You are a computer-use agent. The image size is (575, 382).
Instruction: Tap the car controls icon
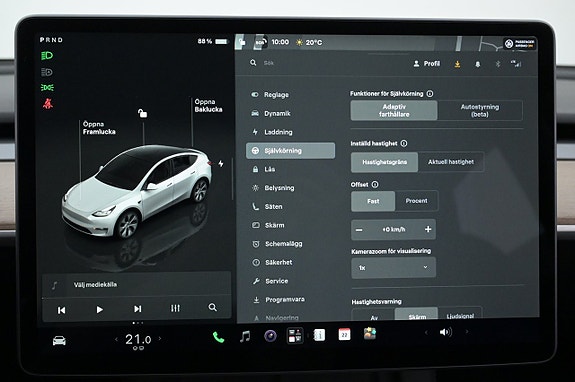59,341
